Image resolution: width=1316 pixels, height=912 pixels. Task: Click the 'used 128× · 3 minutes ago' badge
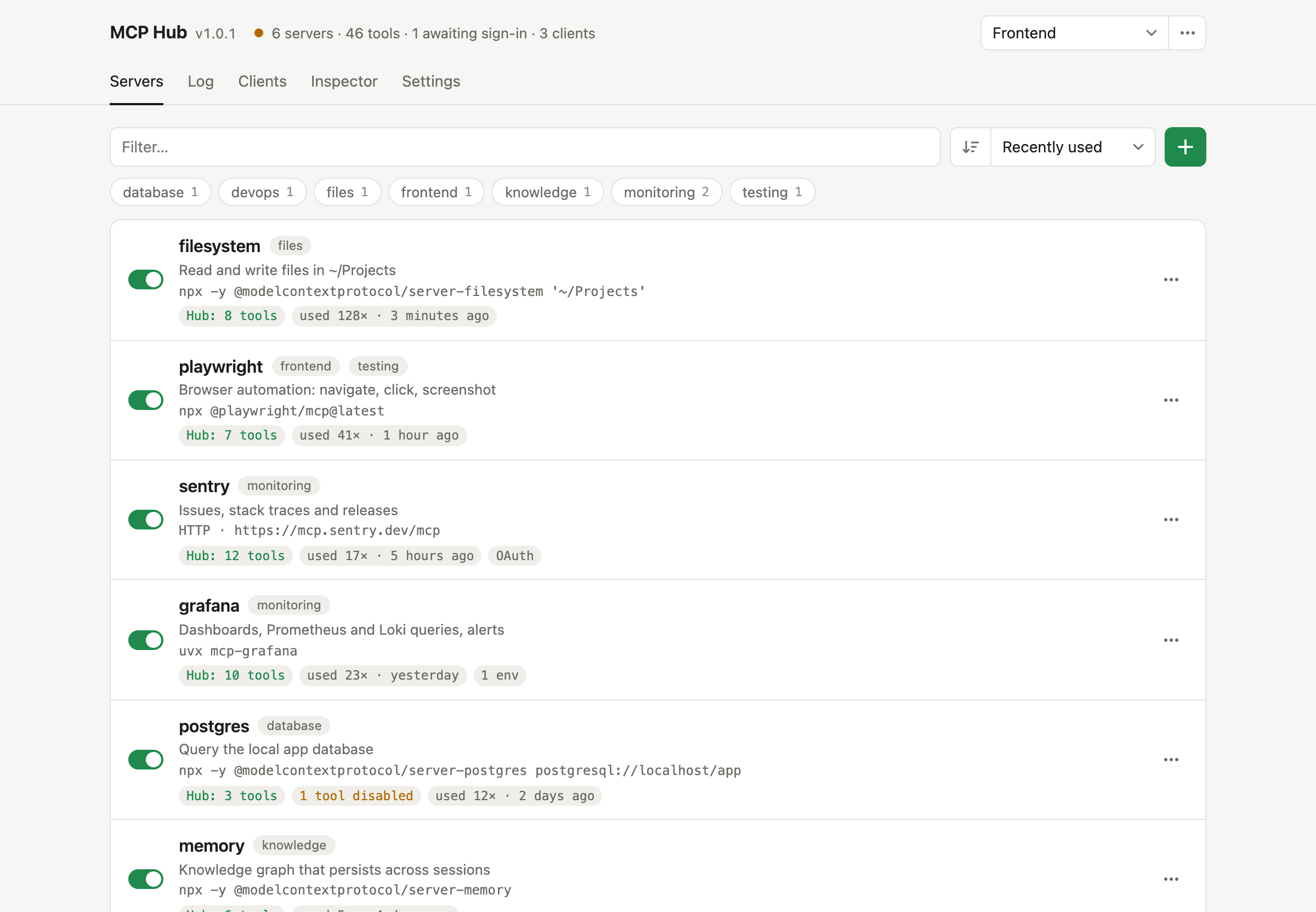click(x=394, y=316)
